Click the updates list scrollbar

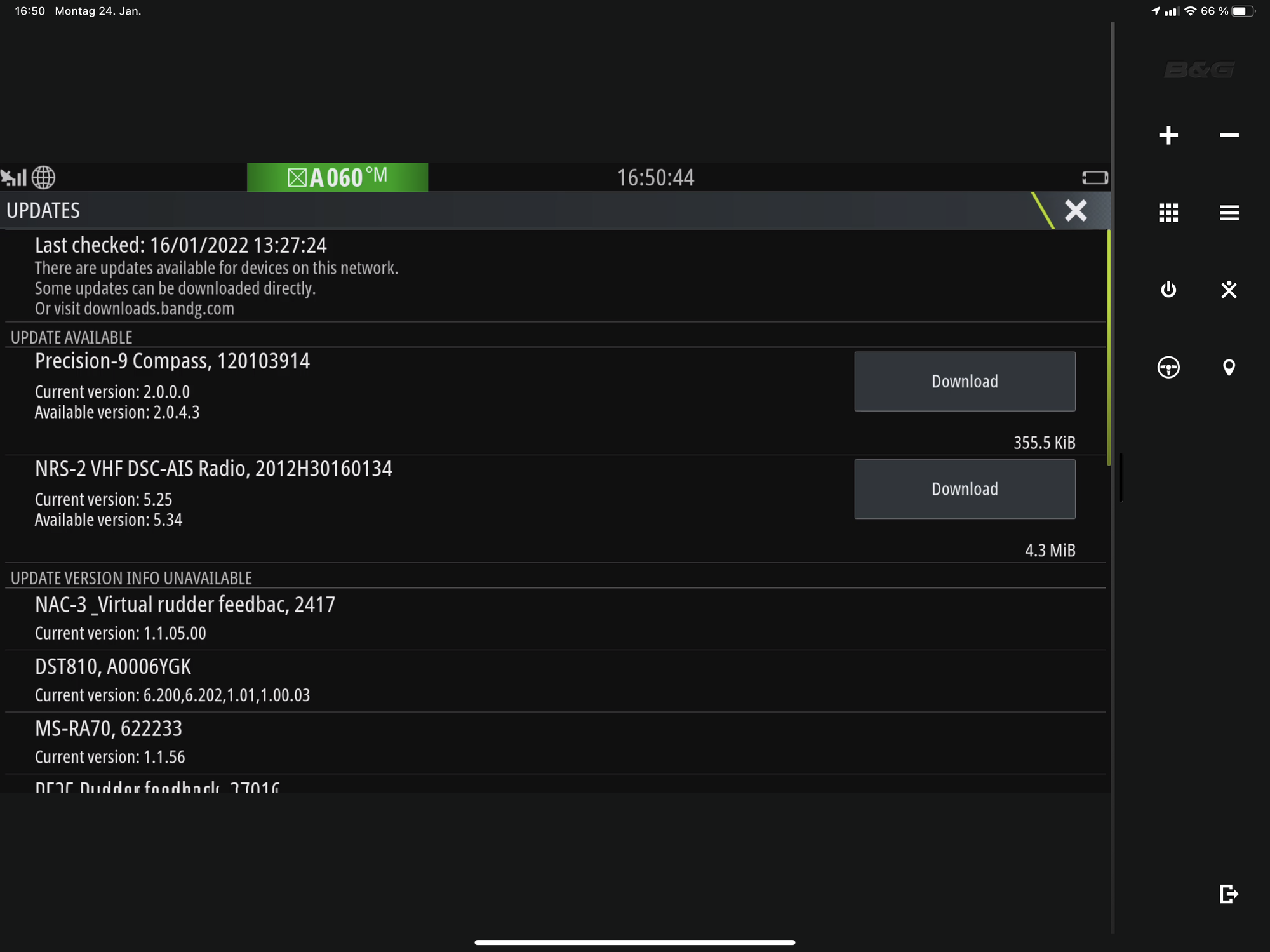[1109, 347]
